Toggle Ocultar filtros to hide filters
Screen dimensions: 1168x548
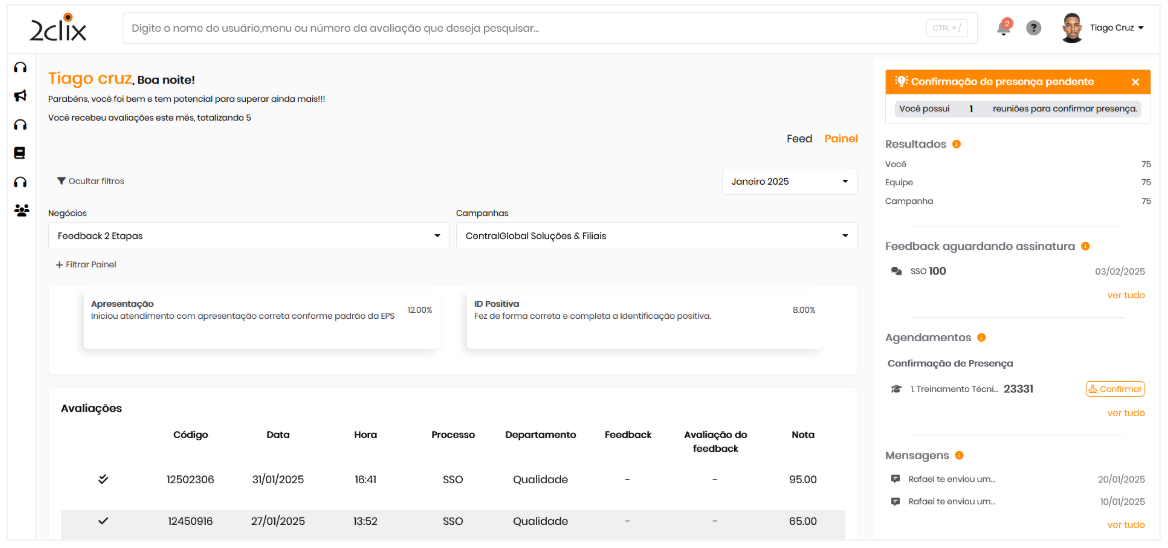click(x=90, y=181)
